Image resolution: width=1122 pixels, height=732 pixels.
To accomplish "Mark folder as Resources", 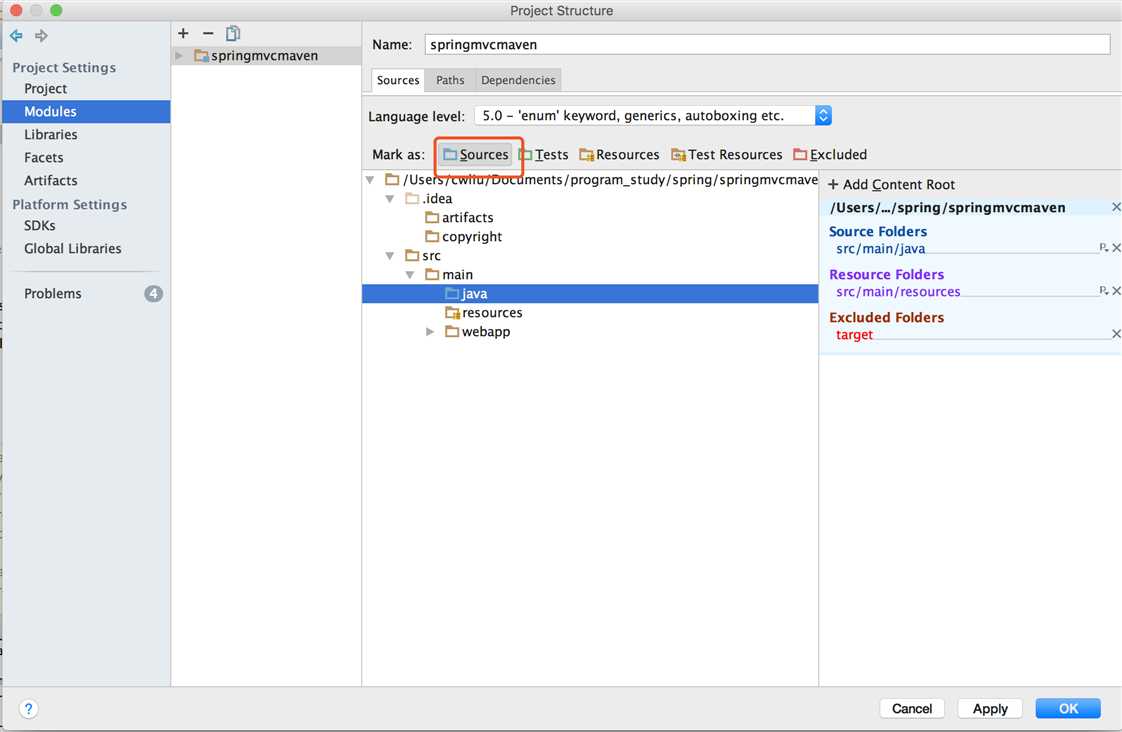I will point(620,155).
